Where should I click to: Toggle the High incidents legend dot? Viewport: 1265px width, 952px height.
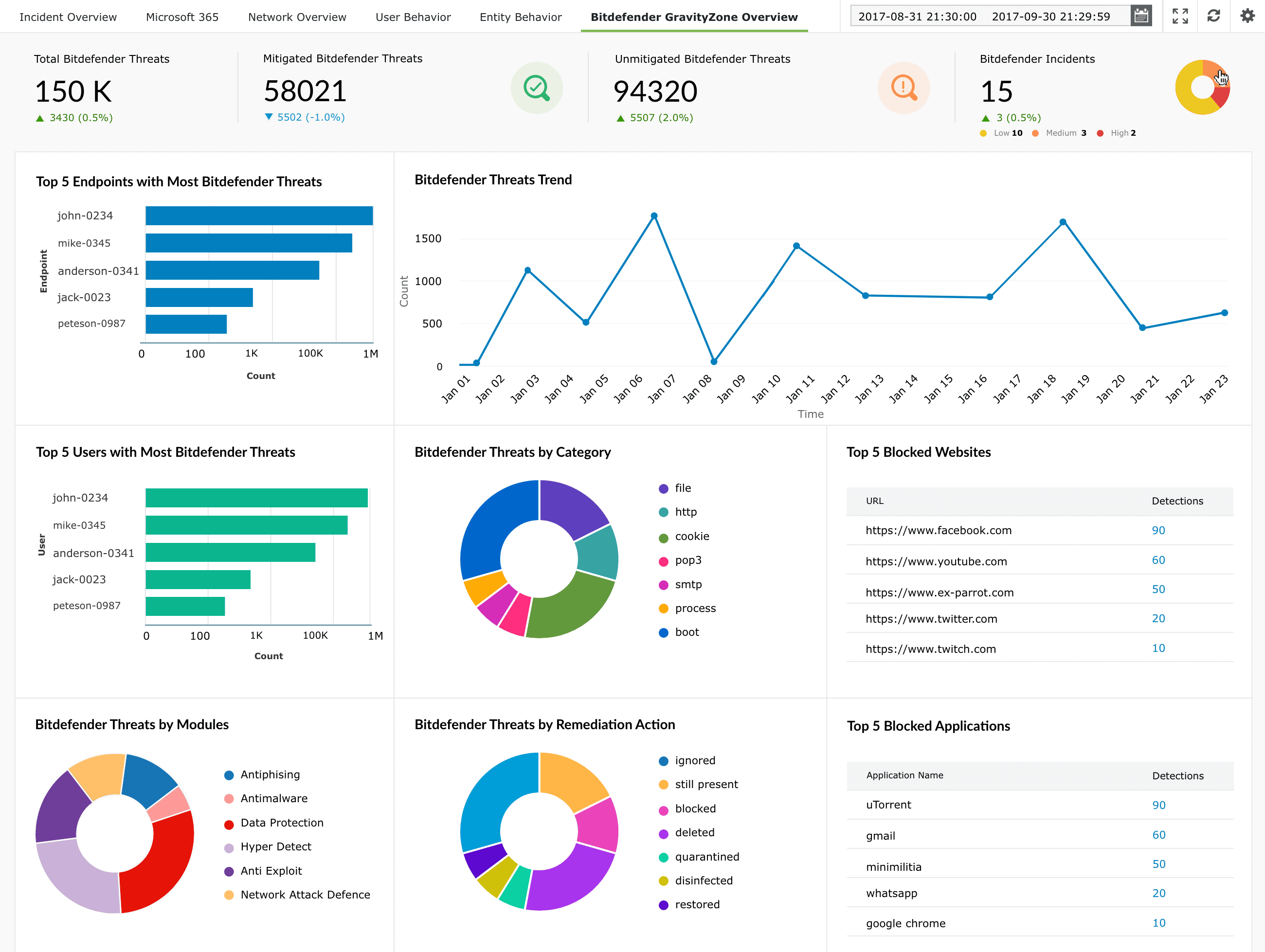pyautogui.click(x=1100, y=133)
